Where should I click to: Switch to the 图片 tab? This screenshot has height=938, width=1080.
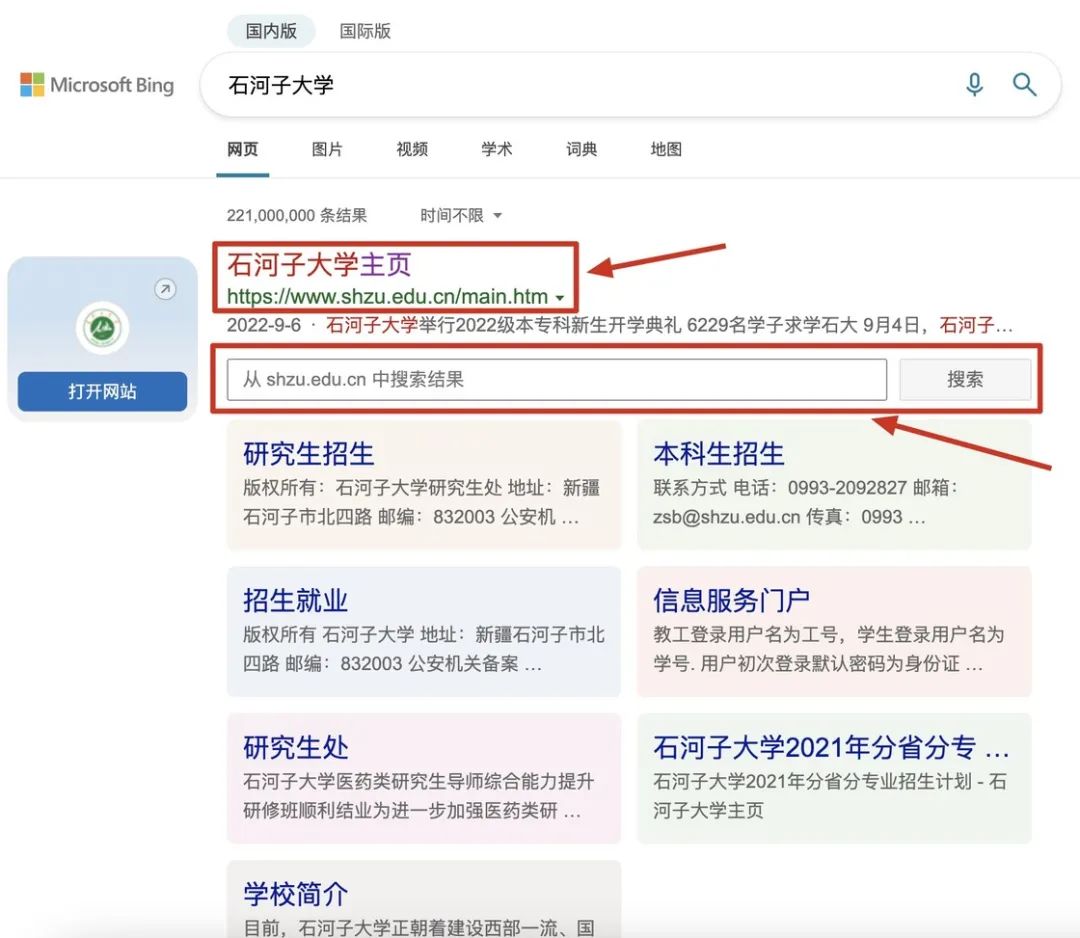pos(327,149)
